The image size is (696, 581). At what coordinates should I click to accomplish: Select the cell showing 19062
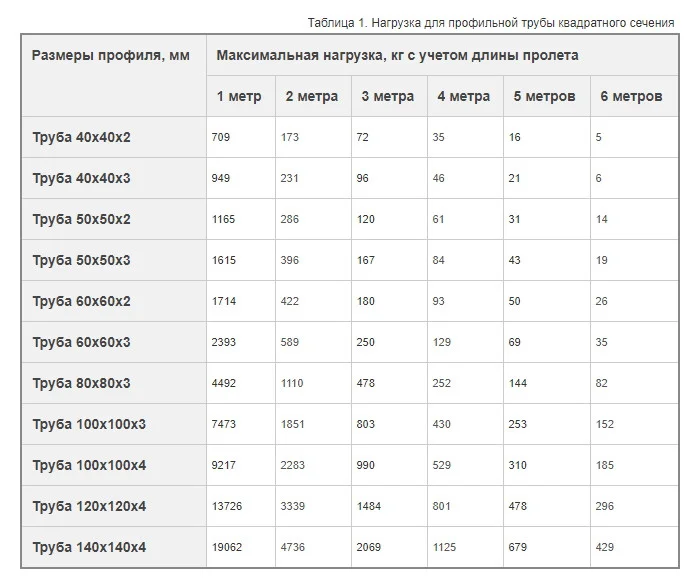click(x=227, y=547)
